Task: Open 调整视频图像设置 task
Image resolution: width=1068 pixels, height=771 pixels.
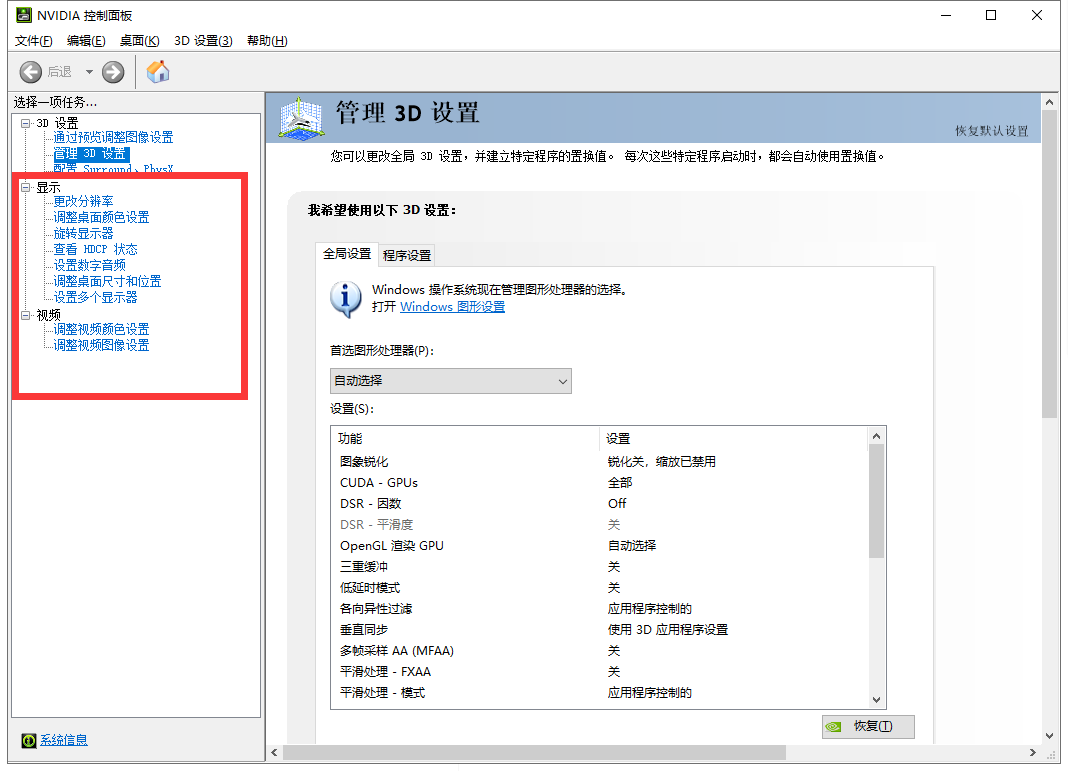Action: coord(101,345)
